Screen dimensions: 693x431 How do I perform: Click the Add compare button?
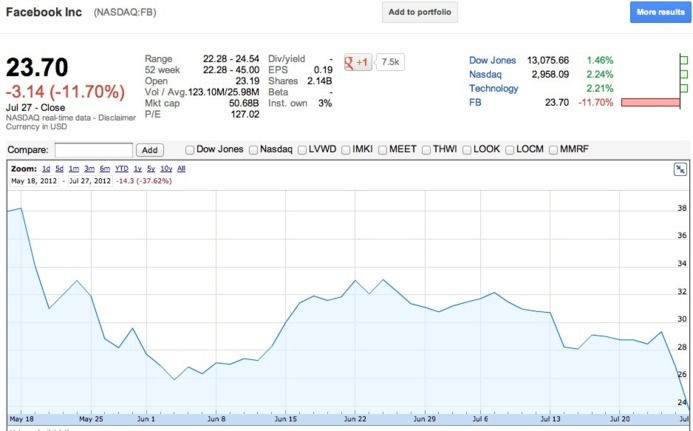(x=150, y=150)
